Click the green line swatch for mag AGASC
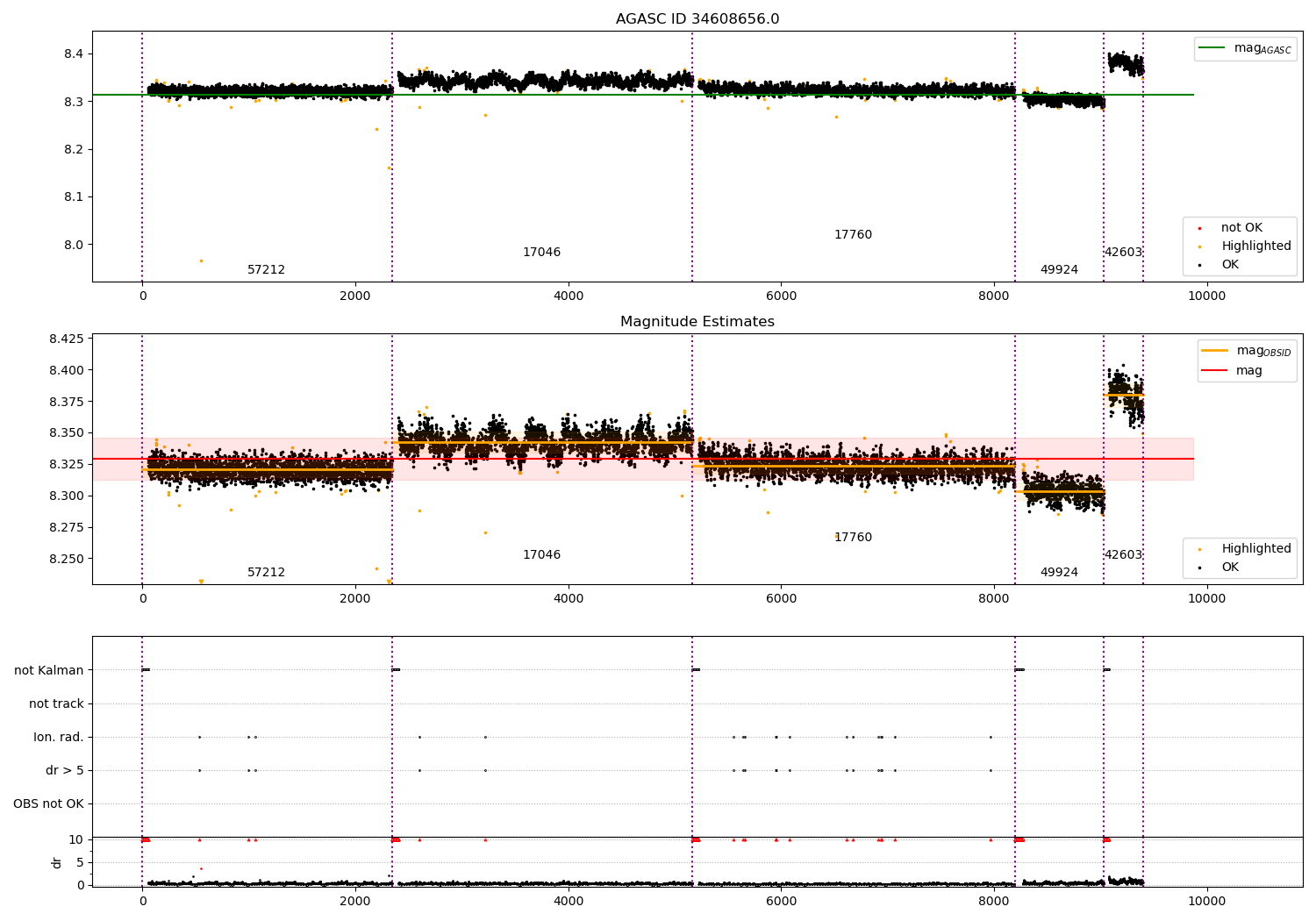Viewport: 1316px width, 921px height. coord(1212,48)
